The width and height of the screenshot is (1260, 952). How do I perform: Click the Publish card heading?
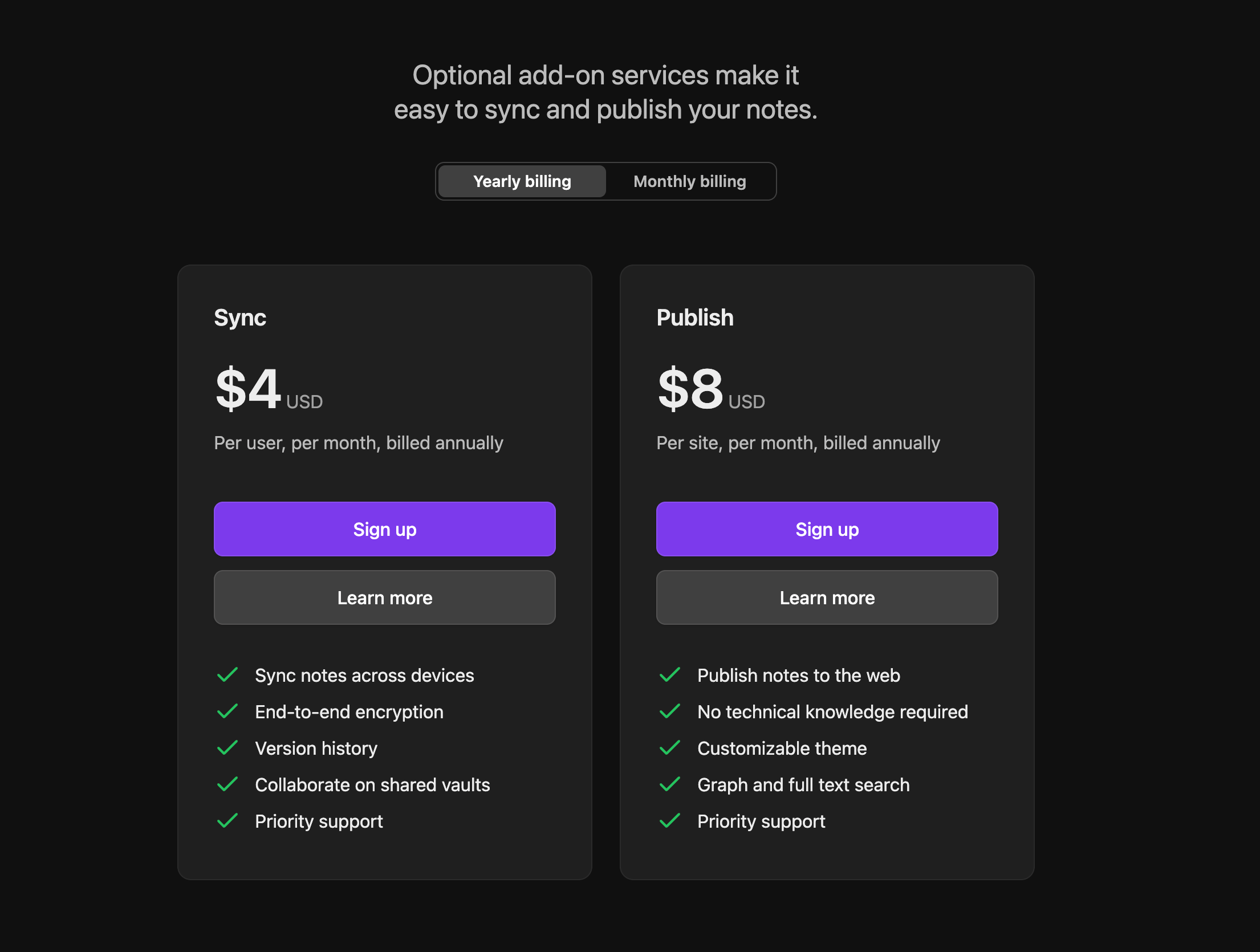point(694,318)
